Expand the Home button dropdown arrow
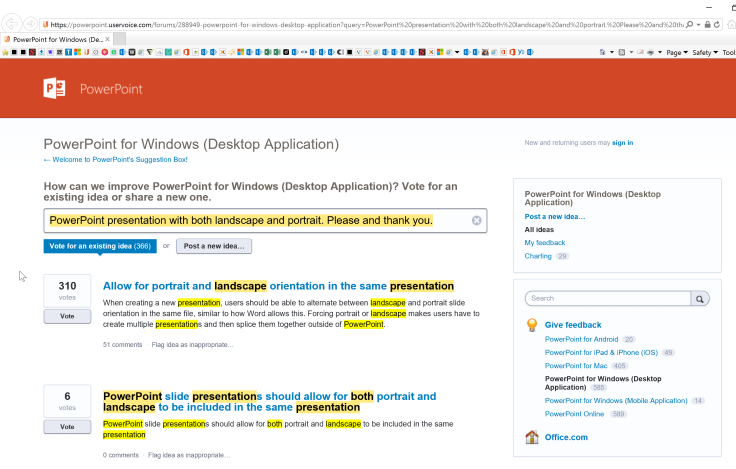 (612, 52)
